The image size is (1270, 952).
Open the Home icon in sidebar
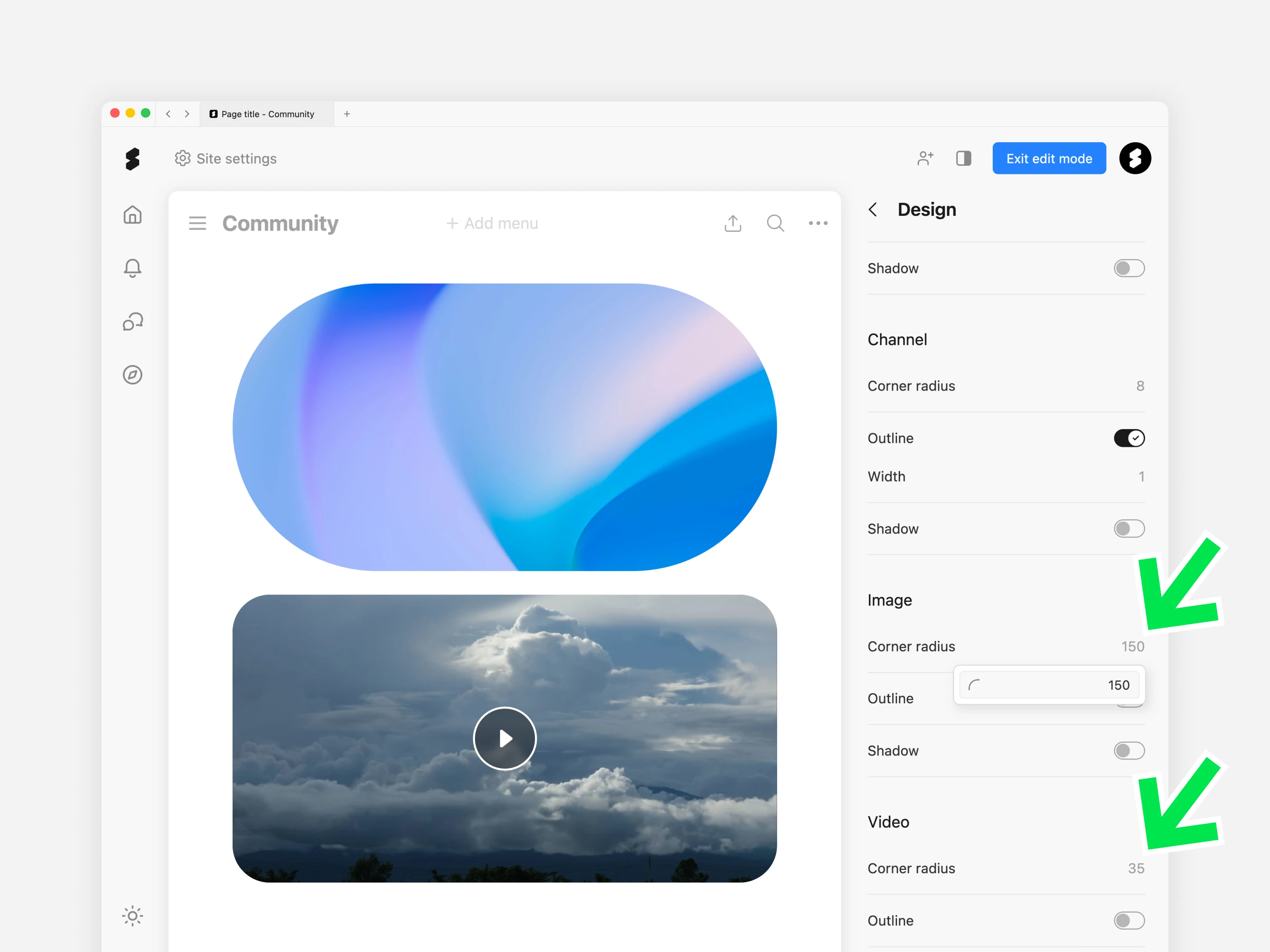pyautogui.click(x=133, y=215)
